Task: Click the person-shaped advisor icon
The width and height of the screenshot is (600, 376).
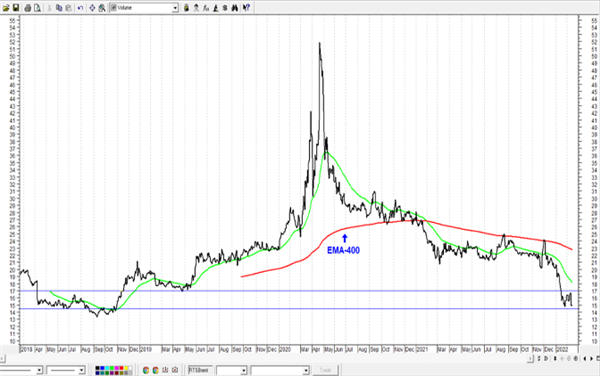Action: tap(196, 8)
